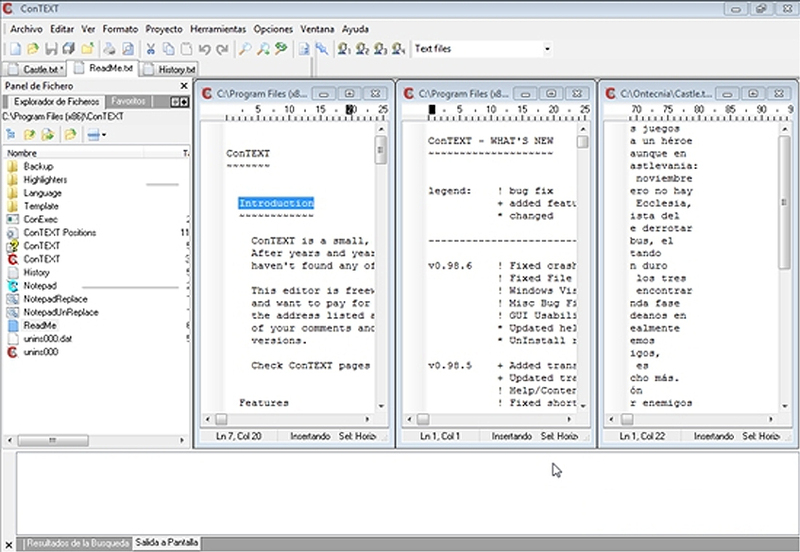This screenshot has height=552, width=800.
Task: Click highlighted Introduction text in ReadMe
Action: (x=276, y=204)
